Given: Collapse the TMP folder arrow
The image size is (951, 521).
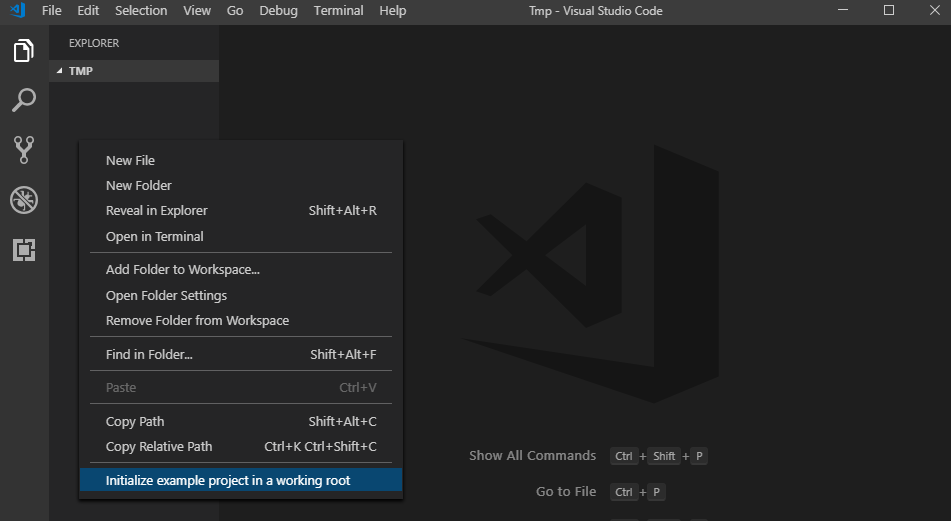Looking at the screenshot, I should click(59, 71).
